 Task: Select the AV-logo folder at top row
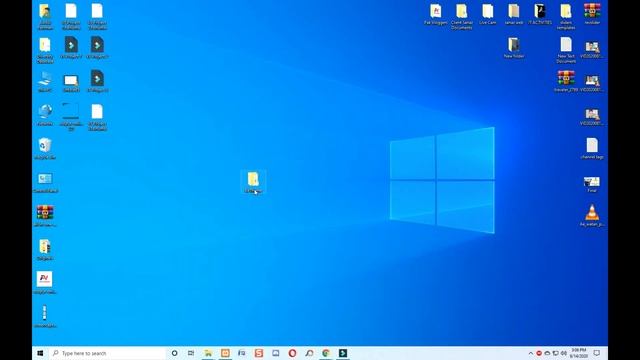pyautogui.click(x=436, y=14)
